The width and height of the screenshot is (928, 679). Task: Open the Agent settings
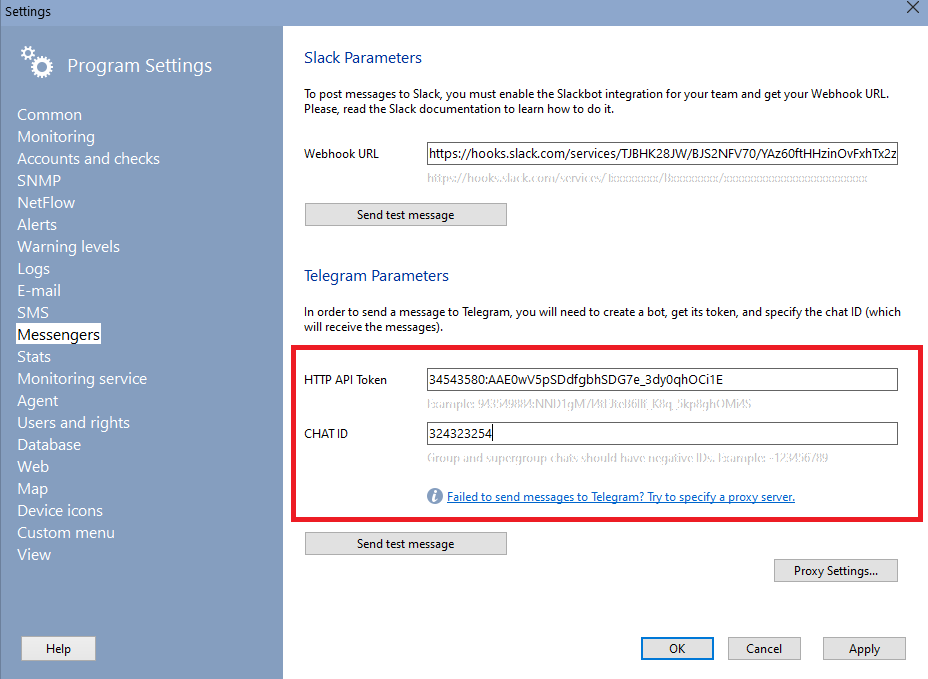(38, 401)
